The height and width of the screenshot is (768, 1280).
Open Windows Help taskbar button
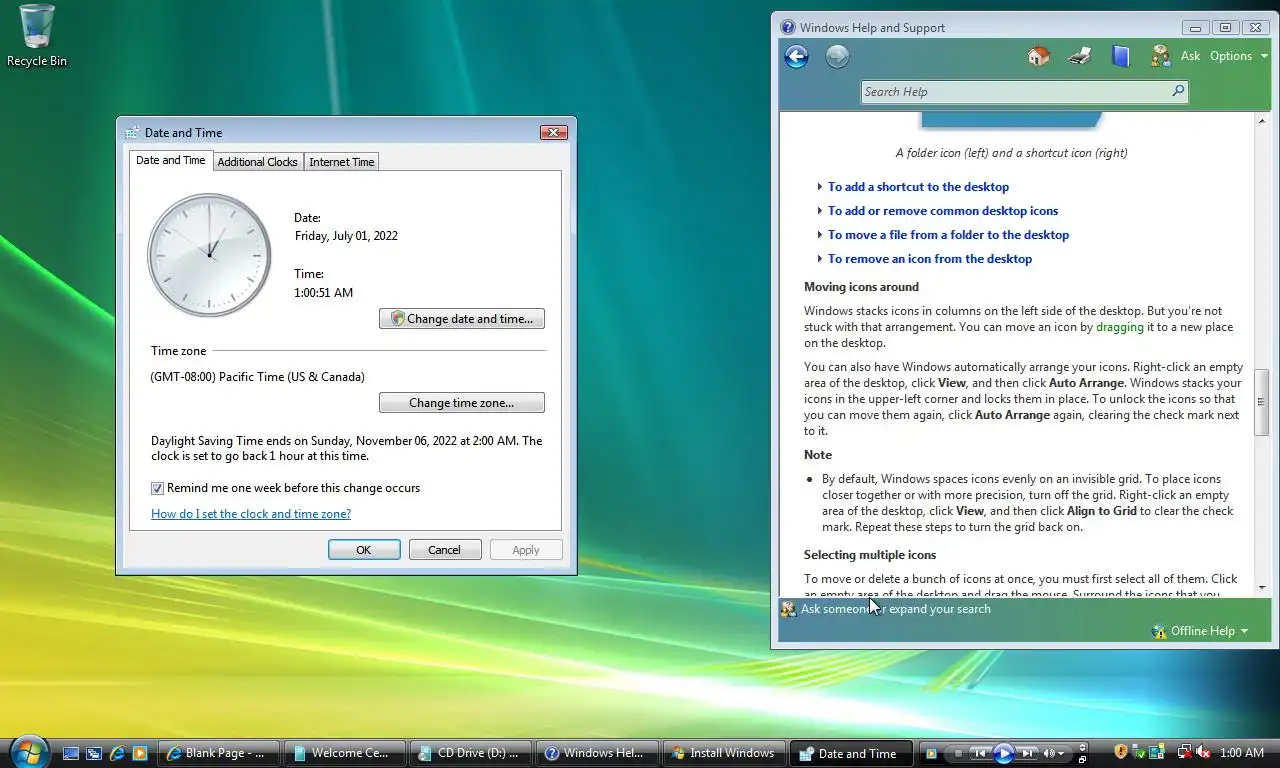pyautogui.click(x=597, y=753)
